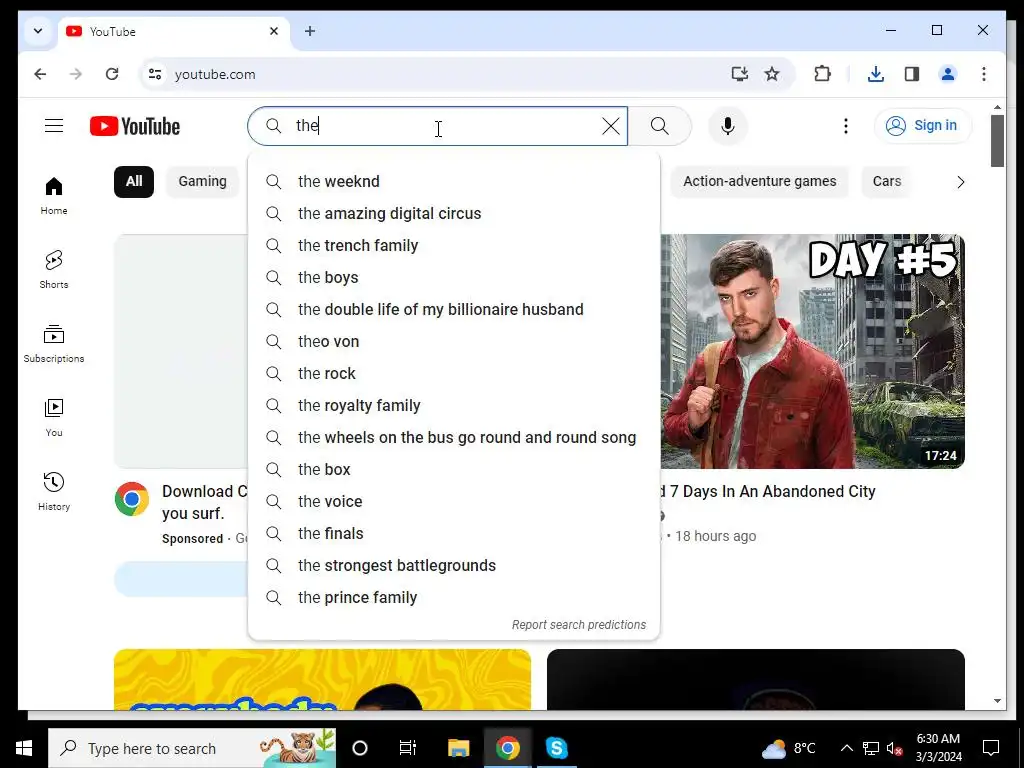
Task: Toggle Chrome side panel
Action: 912,74
